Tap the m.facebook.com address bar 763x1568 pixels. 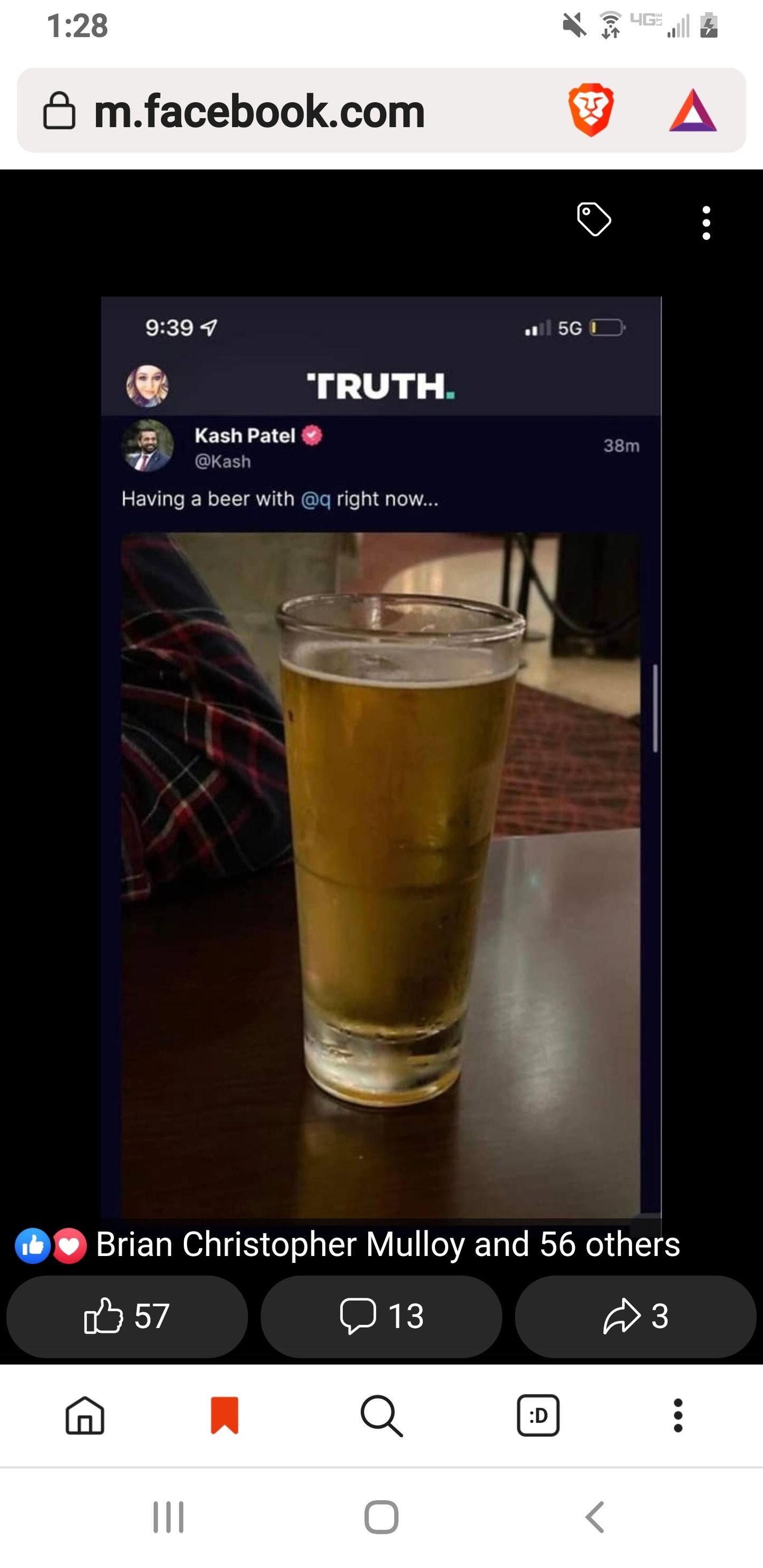(381, 110)
